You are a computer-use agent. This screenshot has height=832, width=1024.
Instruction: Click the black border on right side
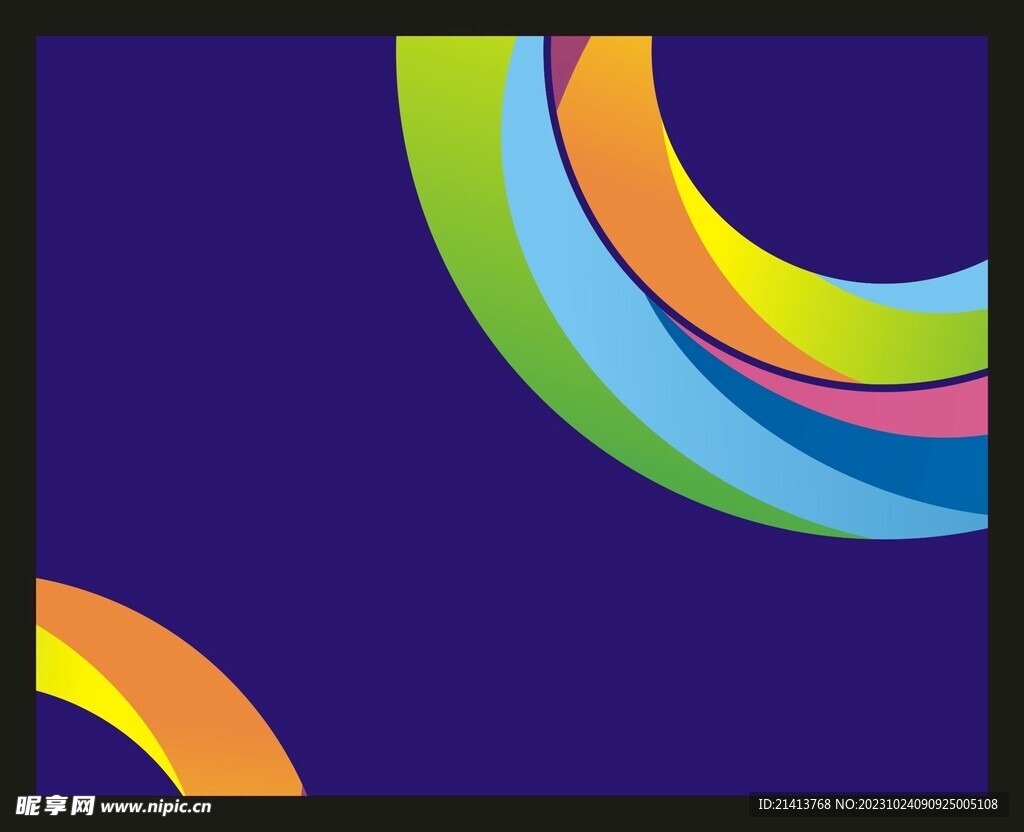pos(1006,400)
